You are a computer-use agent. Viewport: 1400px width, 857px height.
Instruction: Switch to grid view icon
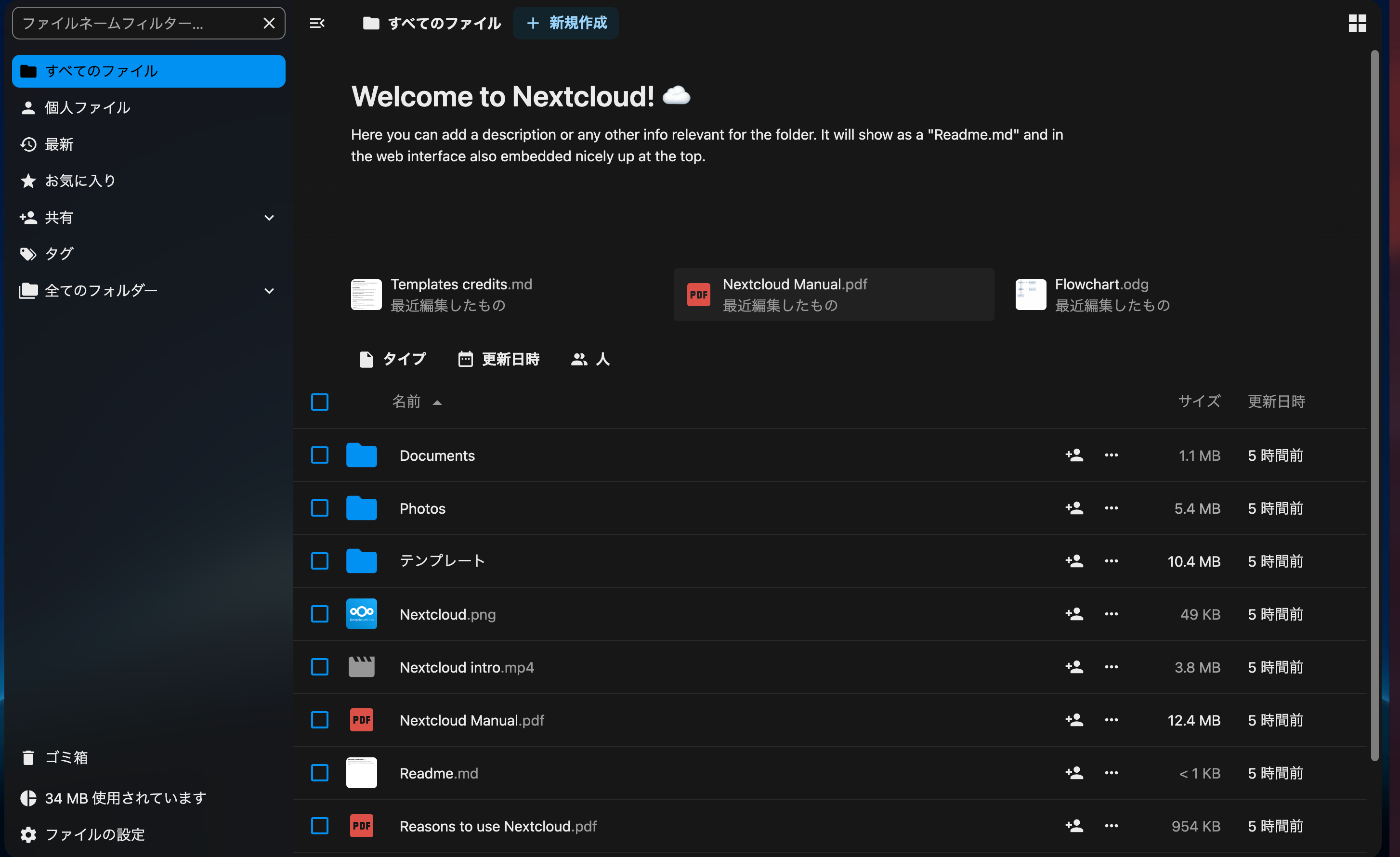pyautogui.click(x=1357, y=23)
